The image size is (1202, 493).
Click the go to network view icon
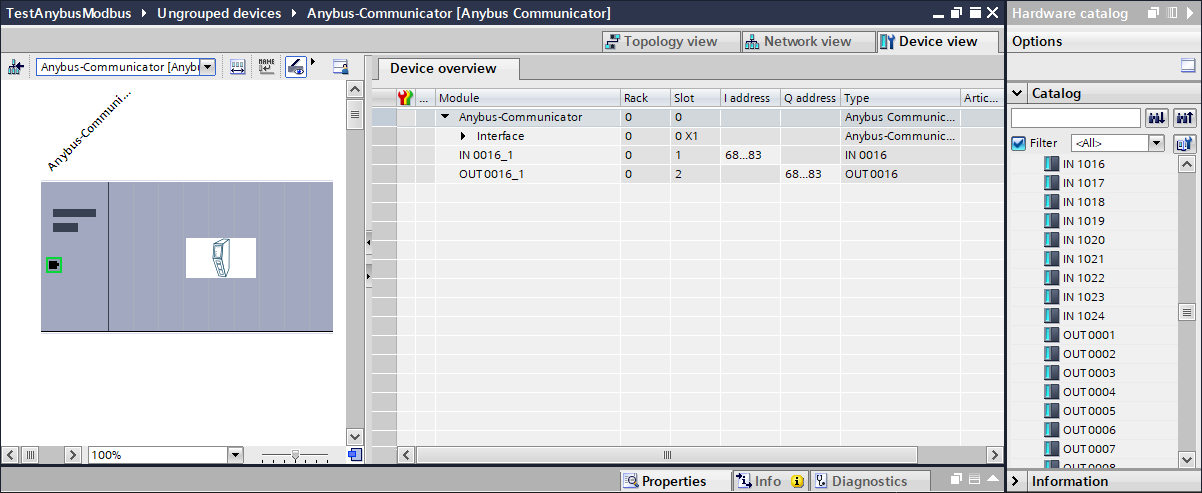coord(15,67)
